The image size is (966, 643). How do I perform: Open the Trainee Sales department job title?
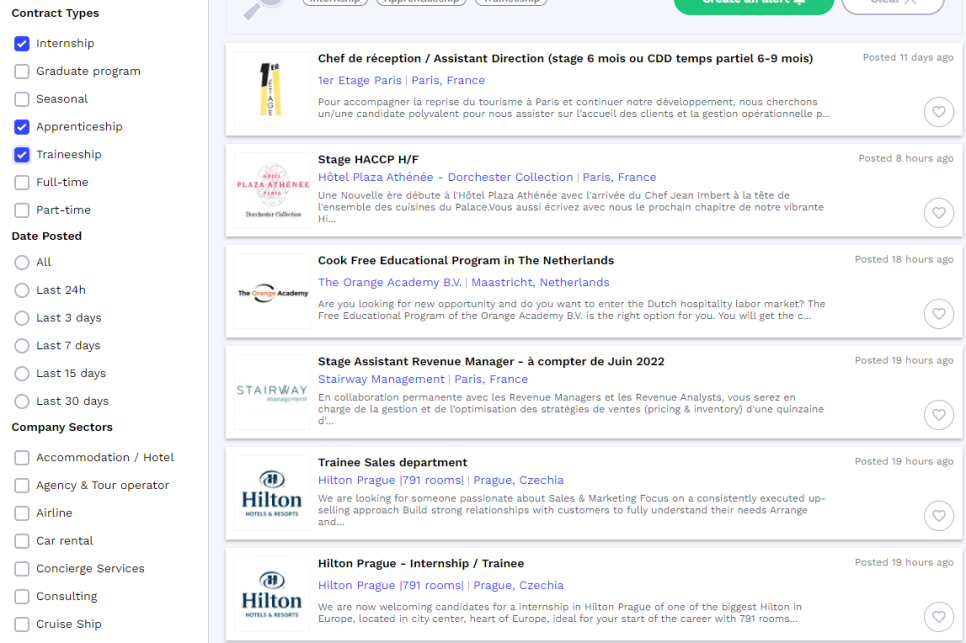click(x=392, y=463)
